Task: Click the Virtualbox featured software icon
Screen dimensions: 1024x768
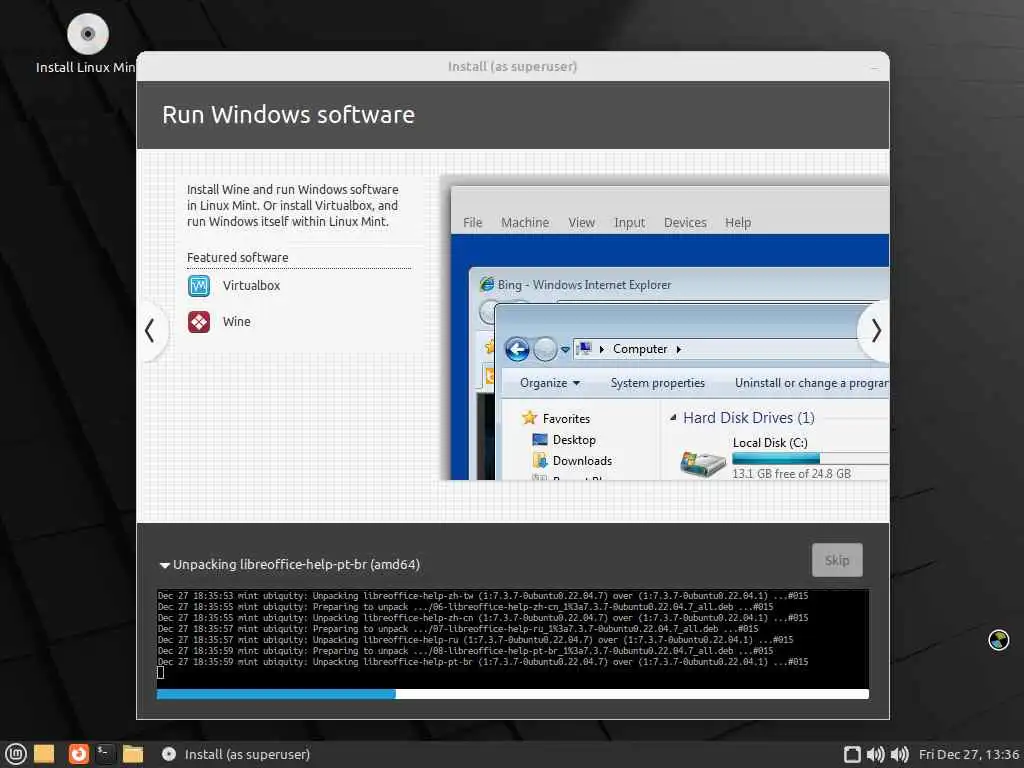Action: [x=199, y=286]
